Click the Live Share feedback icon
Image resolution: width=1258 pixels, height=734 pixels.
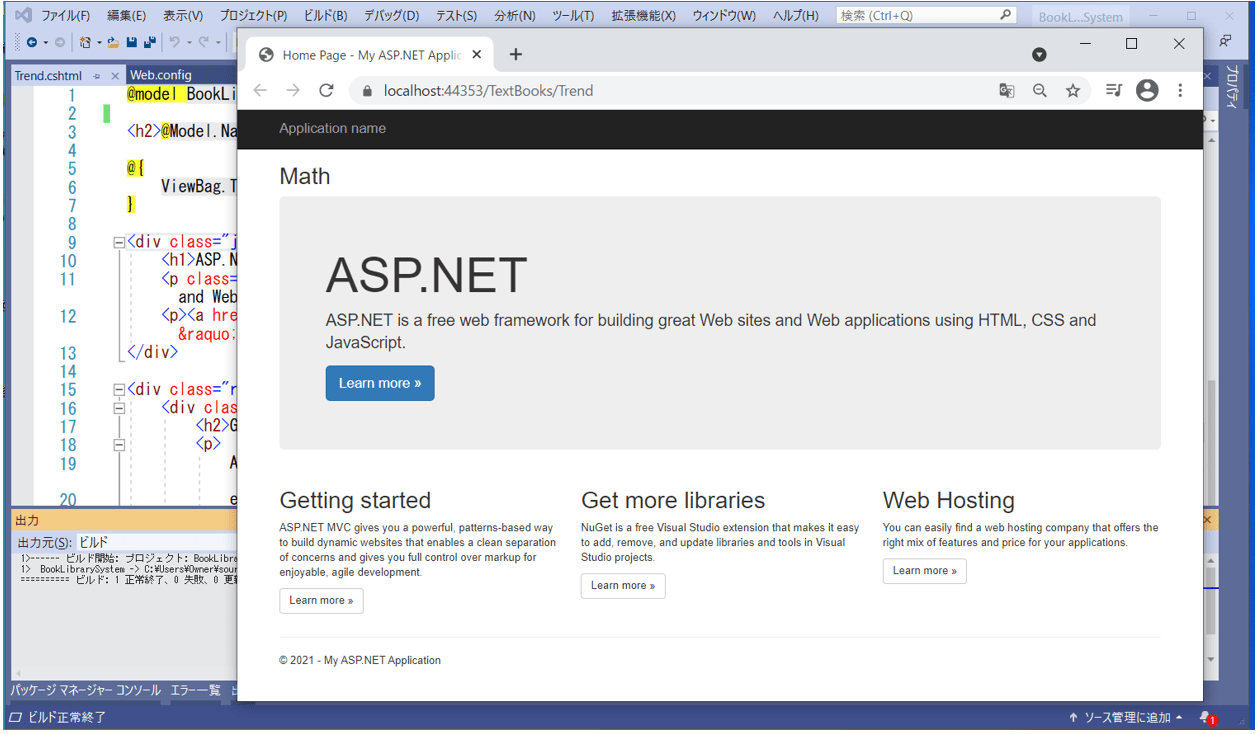pos(1225,41)
